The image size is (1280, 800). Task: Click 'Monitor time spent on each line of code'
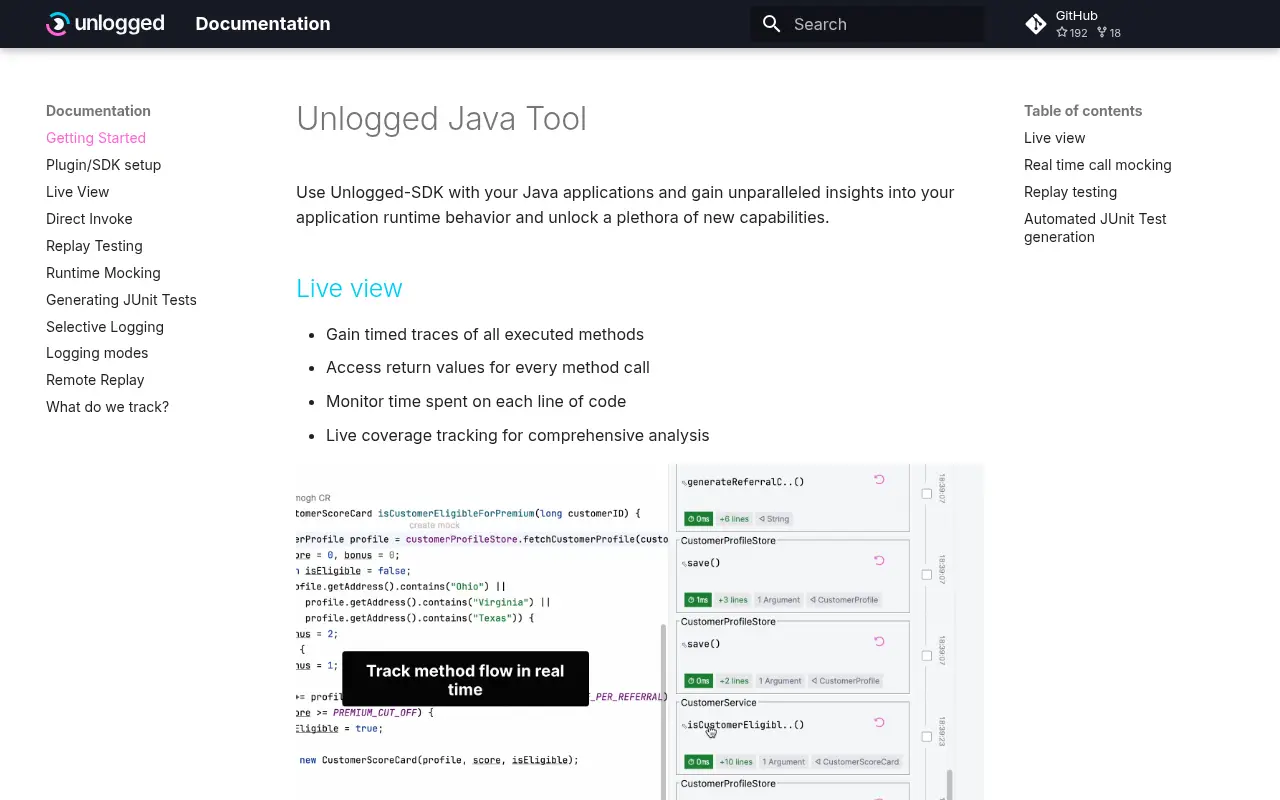coord(476,401)
